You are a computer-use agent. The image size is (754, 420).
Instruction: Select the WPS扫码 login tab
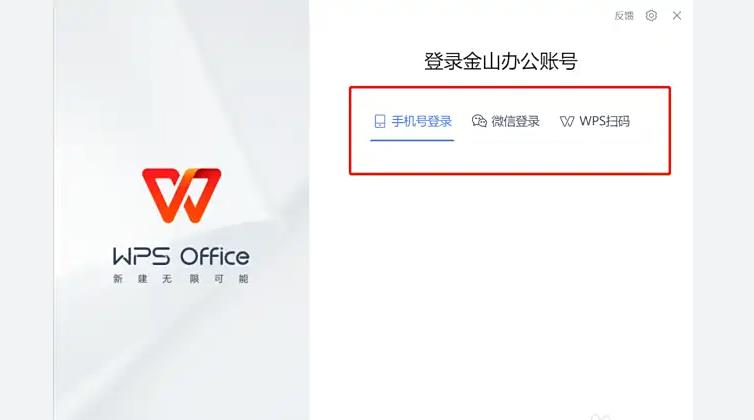click(x=595, y=121)
